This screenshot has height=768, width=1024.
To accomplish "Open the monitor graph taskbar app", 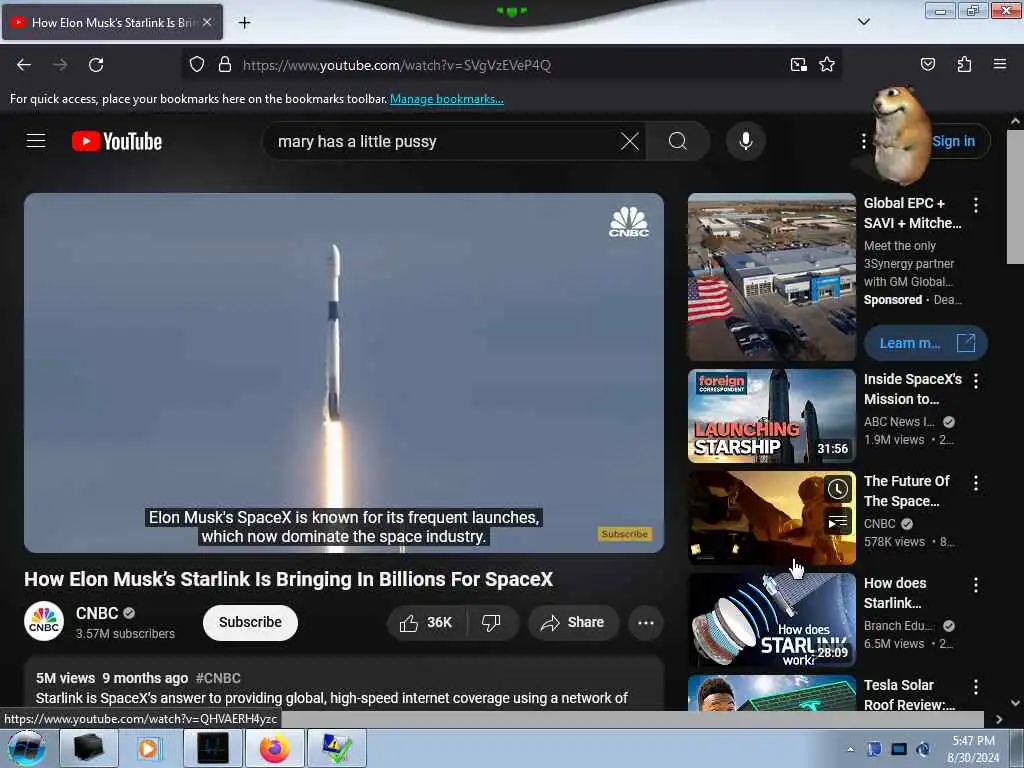I will tap(212, 748).
